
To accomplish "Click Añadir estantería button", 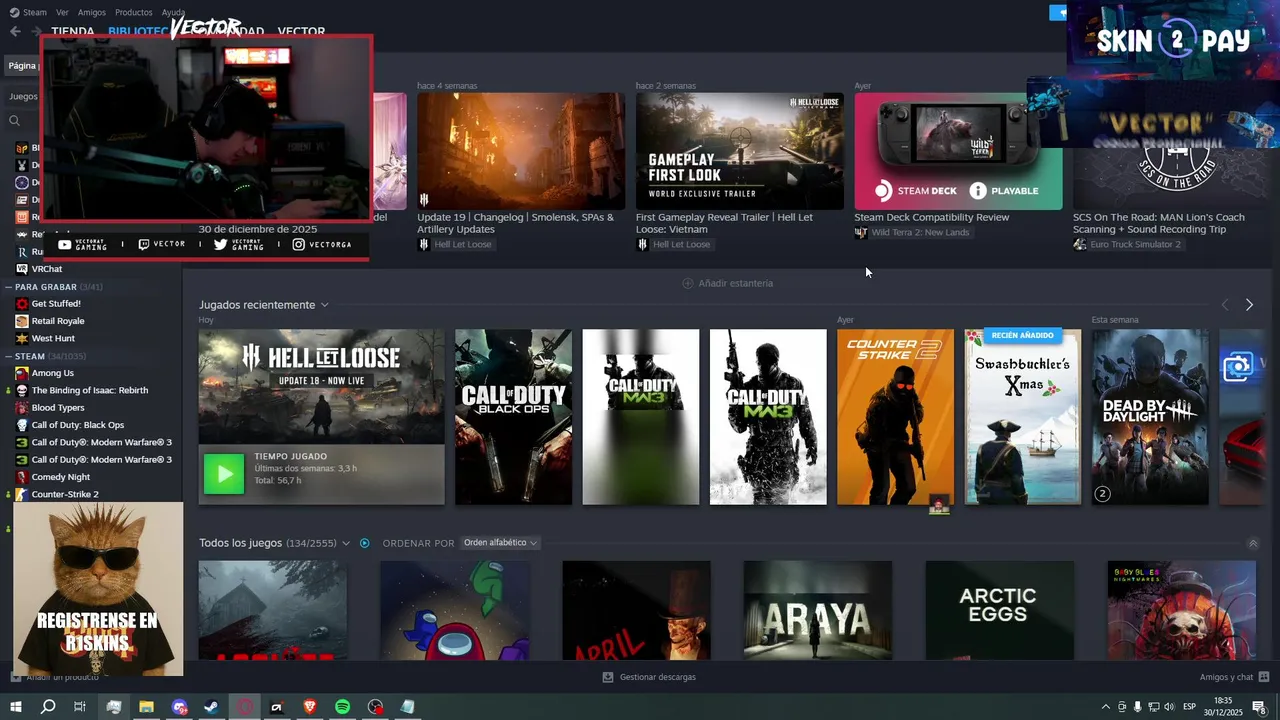I will click(x=727, y=283).
